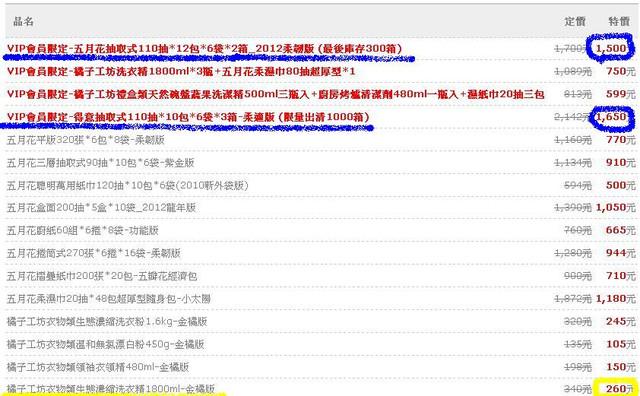The image size is (640, 396).
Task: Click the 944元 special price
Action: (x=621, y=254)
